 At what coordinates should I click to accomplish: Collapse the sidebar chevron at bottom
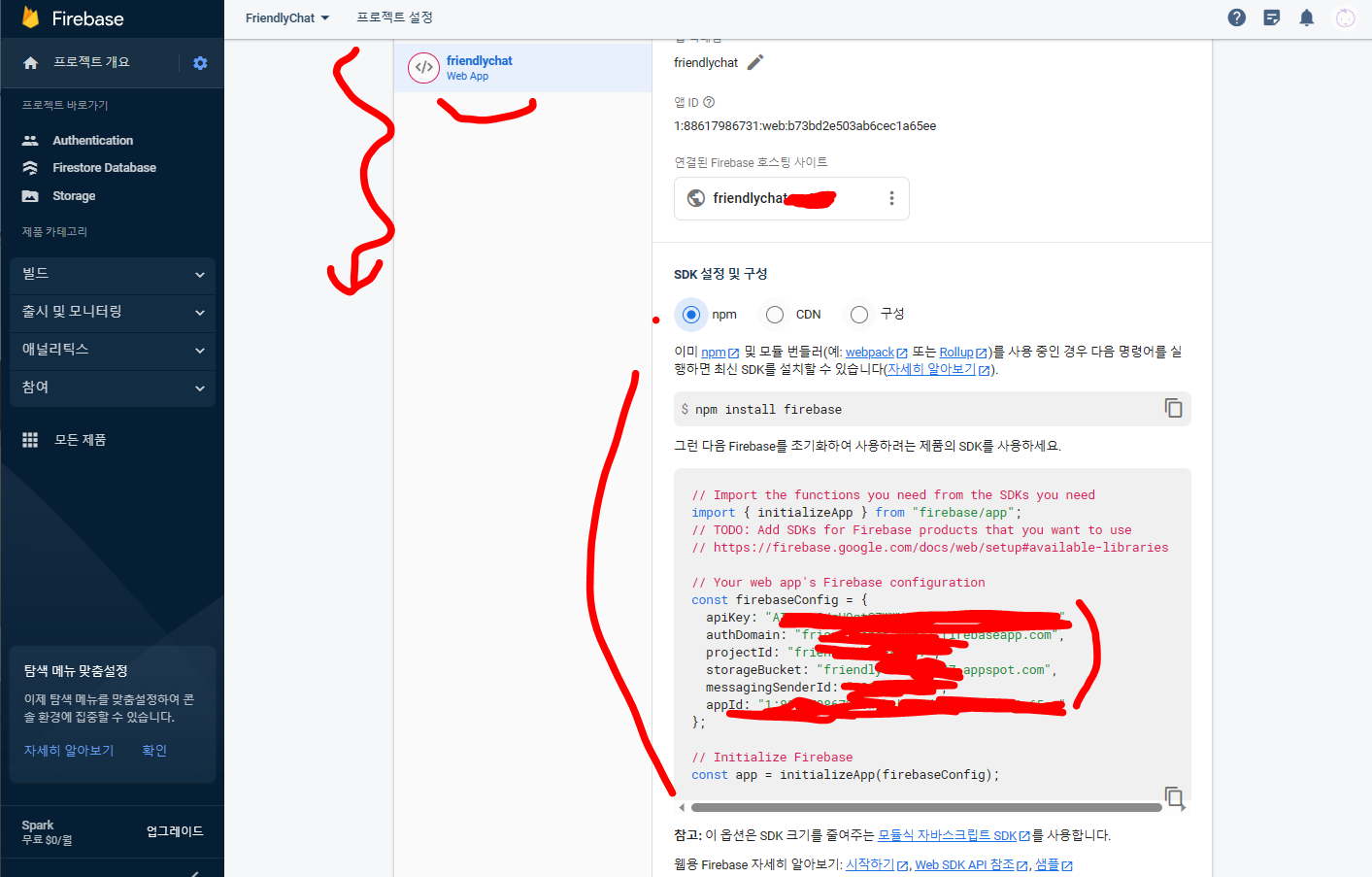pyautogui.click(x=194, y=873)
